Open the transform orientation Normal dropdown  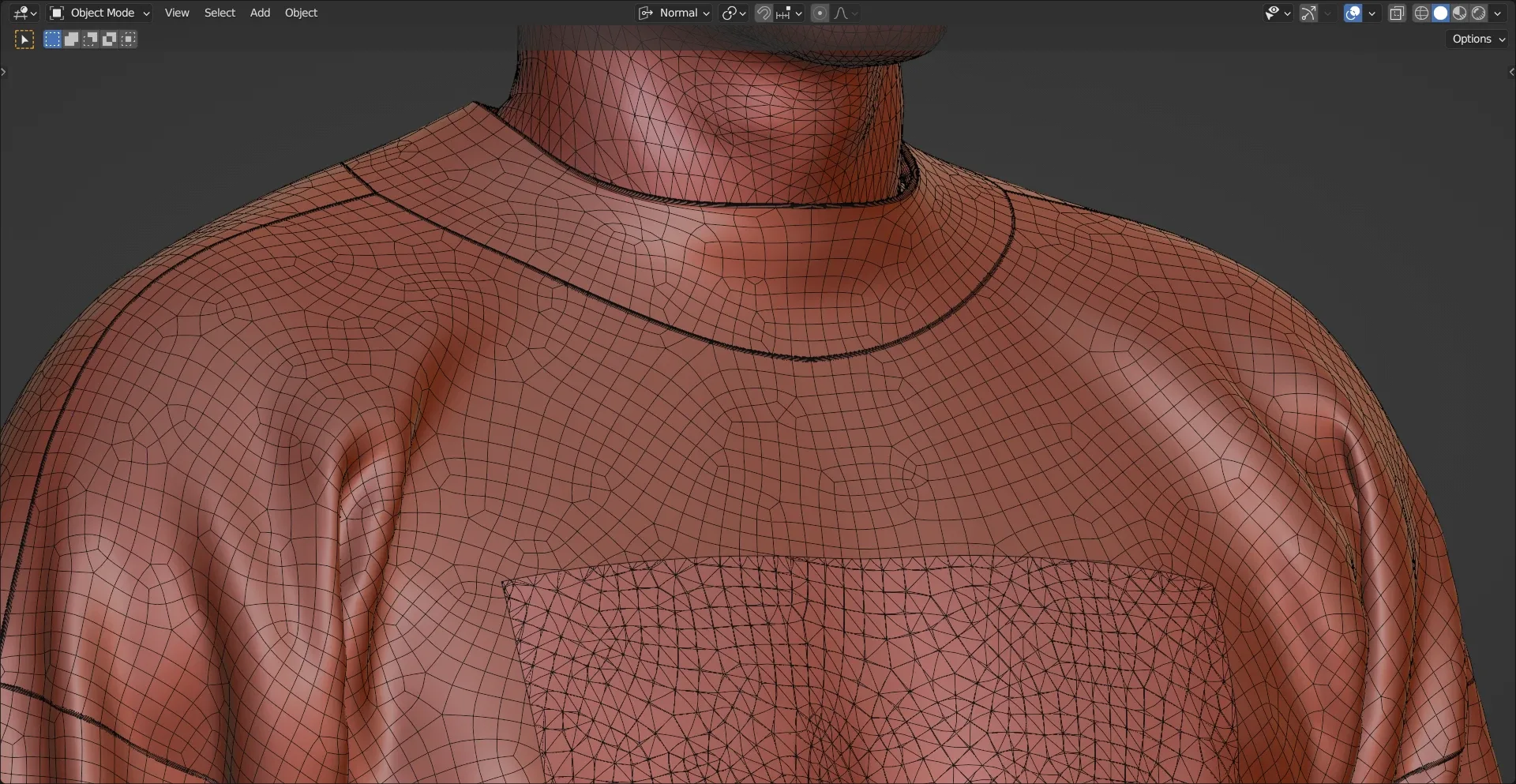(x=674, y=13)
